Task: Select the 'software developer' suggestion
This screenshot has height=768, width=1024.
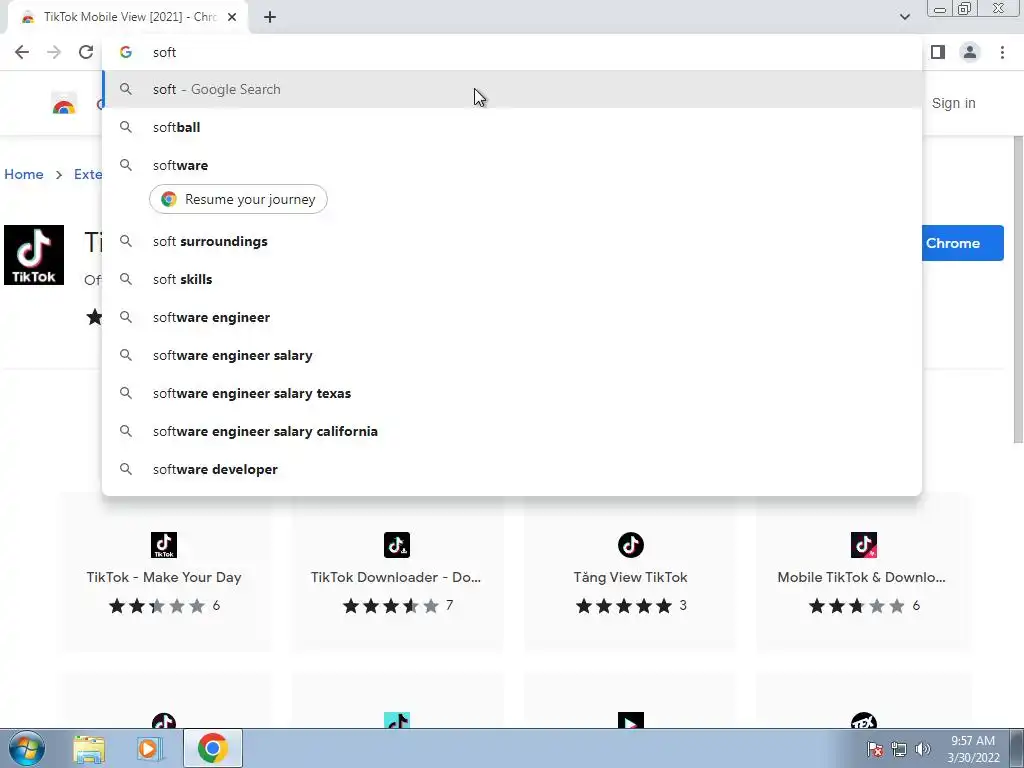Action: pyautogui.click(x=512, y=469)
